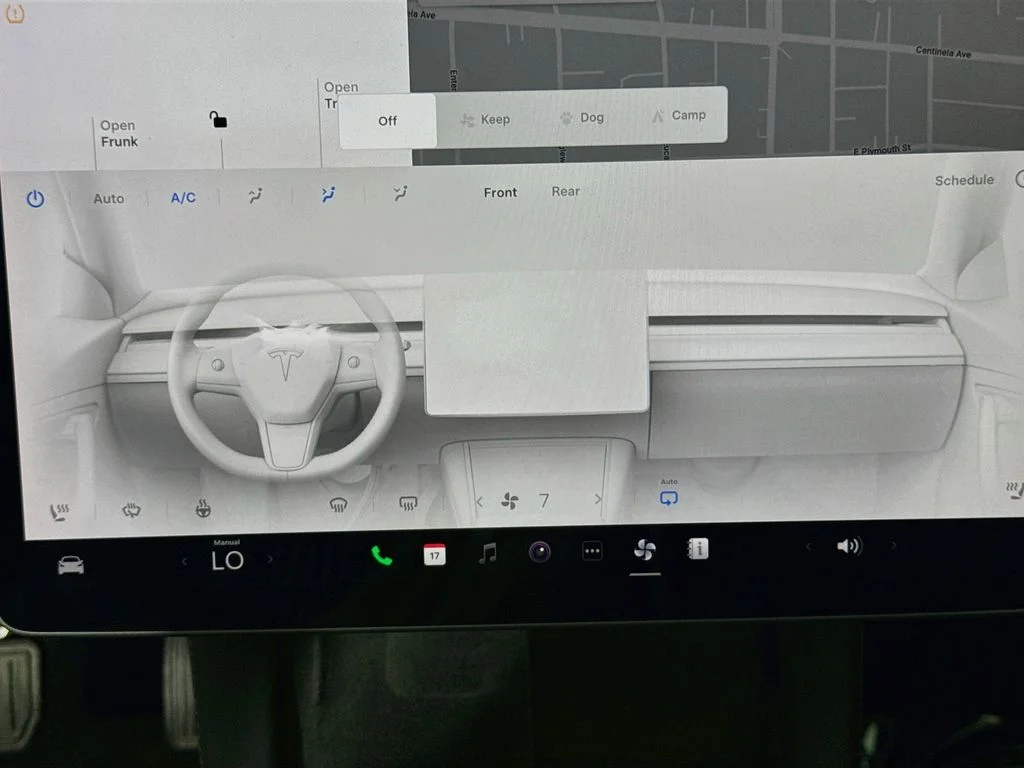Tap the tire pressure warning icon
This screenshot has height=768, width=1024.
pyautogui.click(x=14, y=12)
